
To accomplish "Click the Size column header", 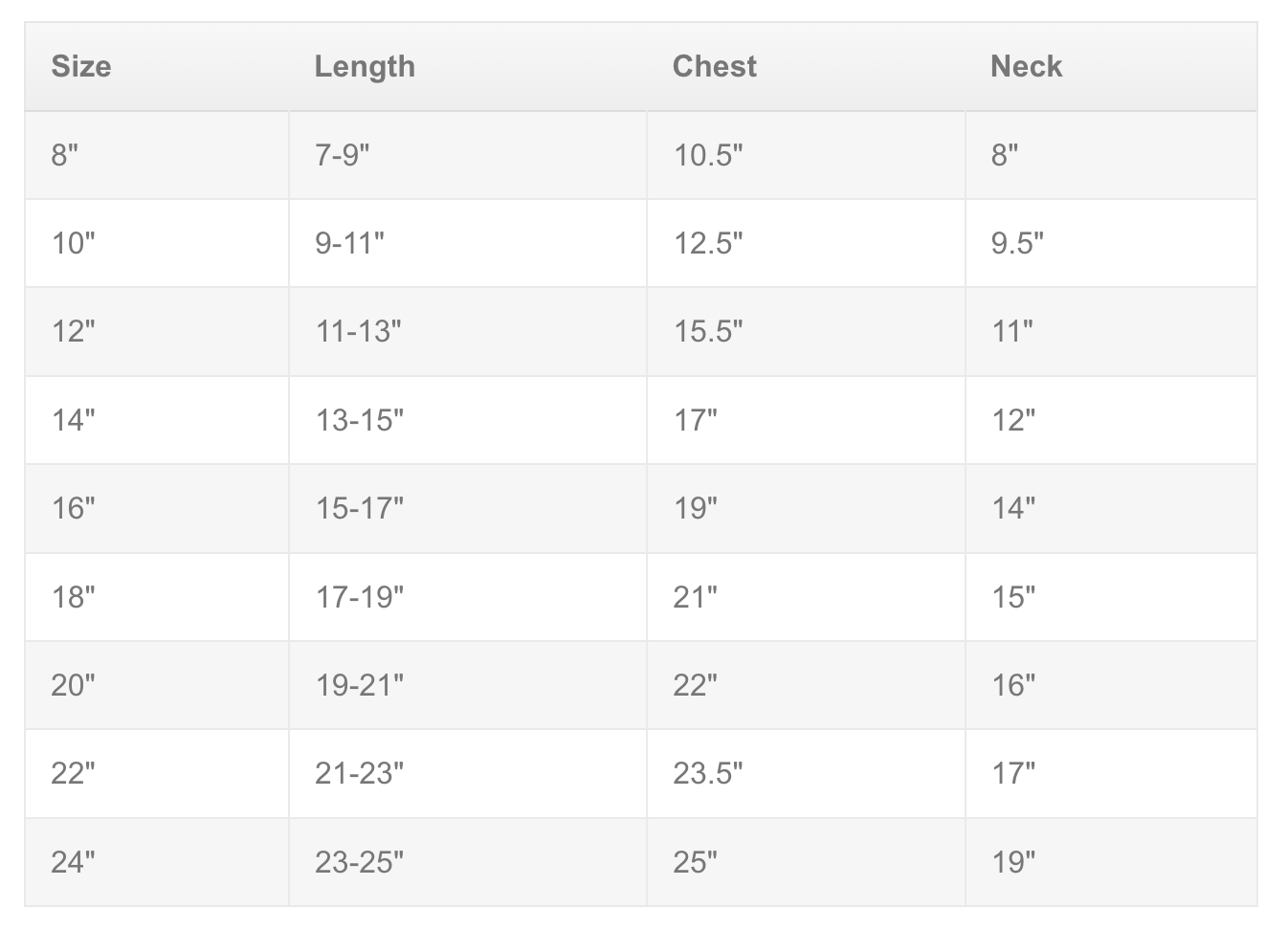I will pos(81,66).
